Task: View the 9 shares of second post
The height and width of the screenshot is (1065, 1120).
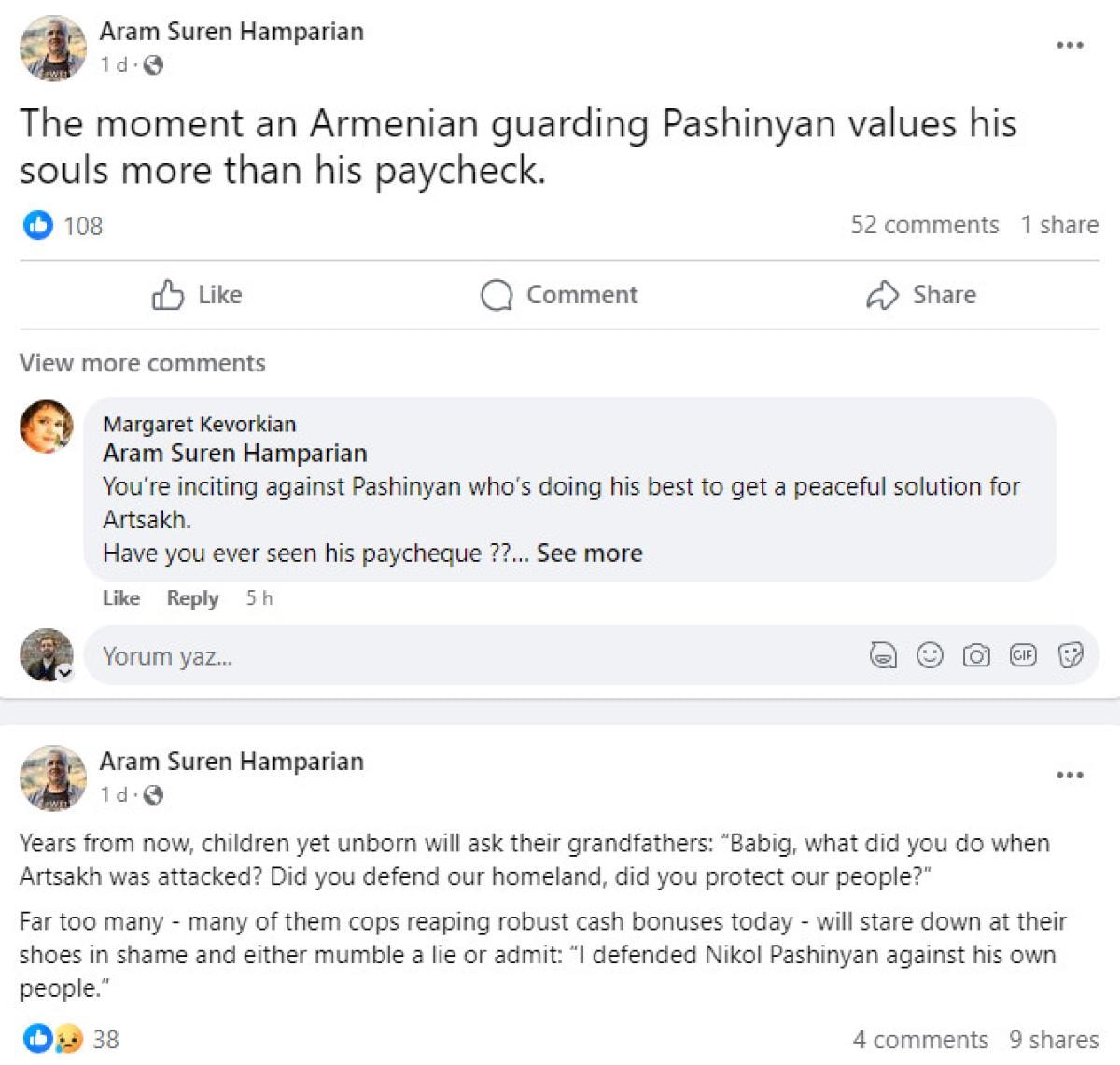Action: click(1053, 1039)
